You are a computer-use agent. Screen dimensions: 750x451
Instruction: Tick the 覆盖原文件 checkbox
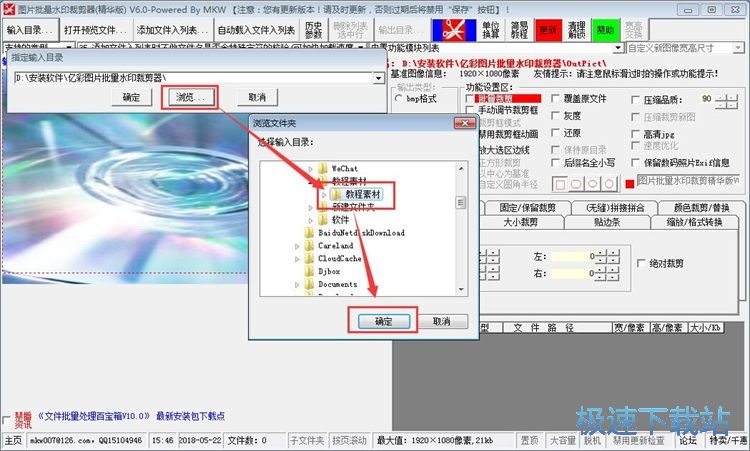[x=555, y=99]
